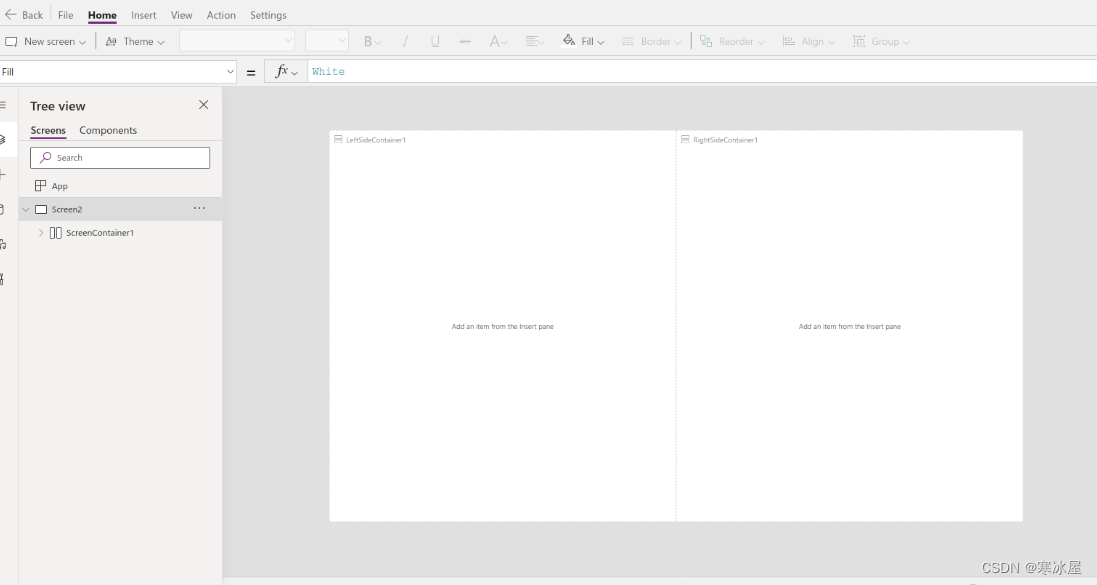
Task: Open the Media icon in sidebar
Action: (x=3, y=244)
